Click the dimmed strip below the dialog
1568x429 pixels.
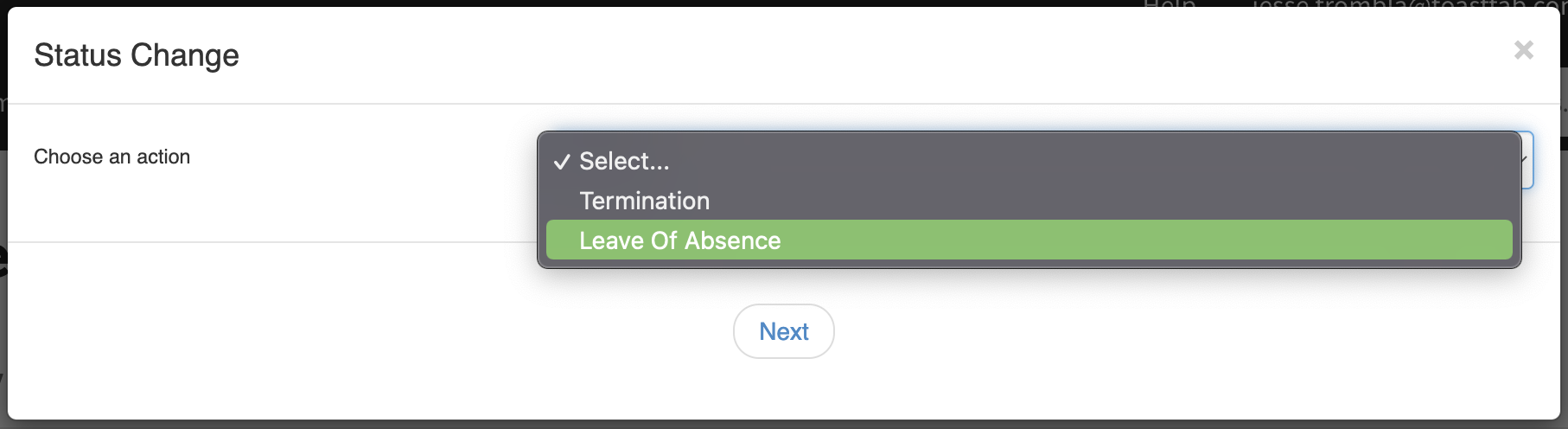coord(778,425)
